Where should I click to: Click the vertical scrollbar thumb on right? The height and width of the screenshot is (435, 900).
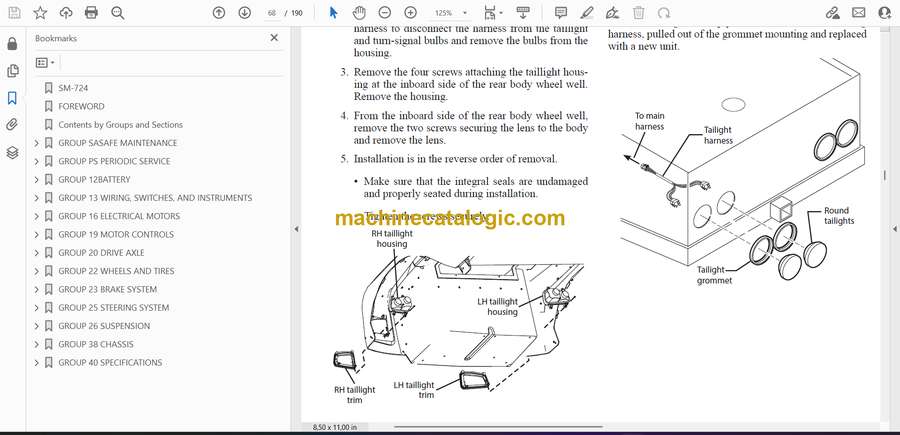[x=884, y=176]
